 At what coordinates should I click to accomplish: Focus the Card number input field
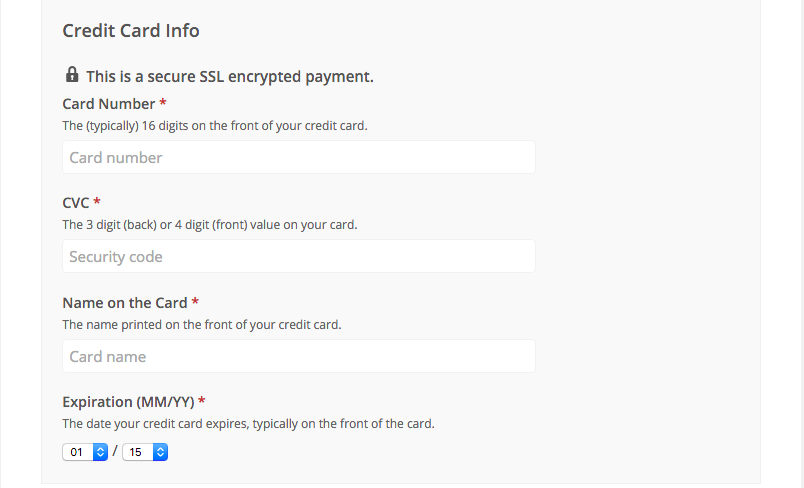pyautogui.click(x=298, y=157)
